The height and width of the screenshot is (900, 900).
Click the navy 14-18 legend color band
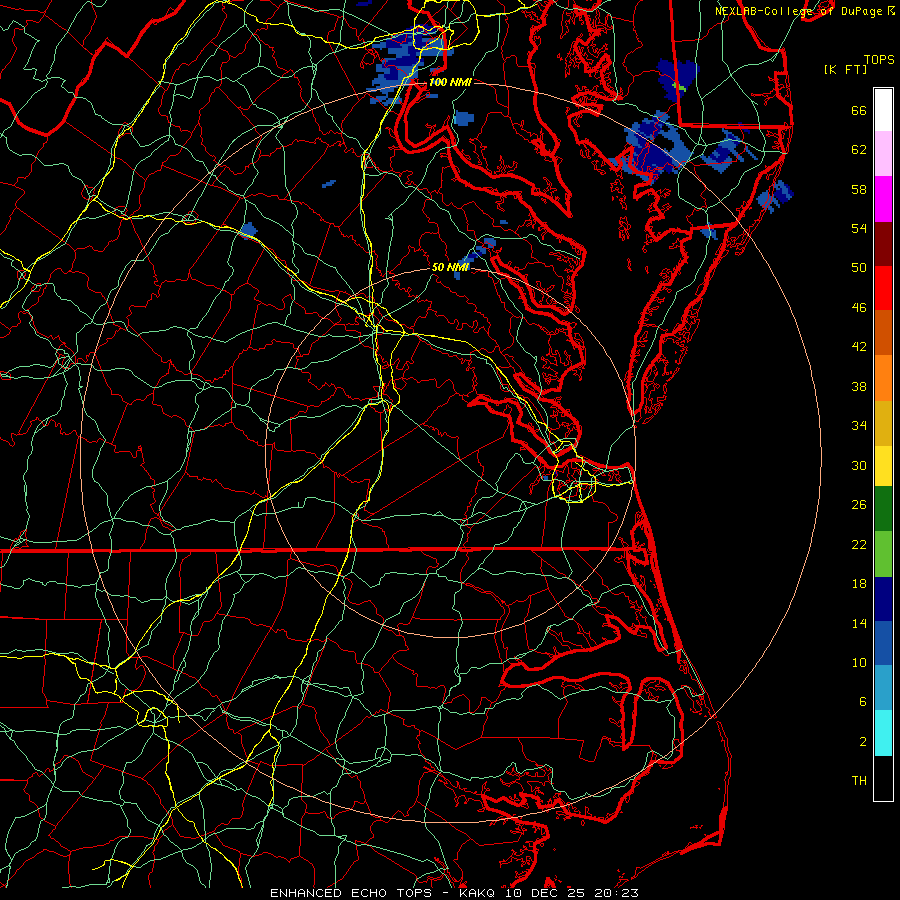[883, 599]
